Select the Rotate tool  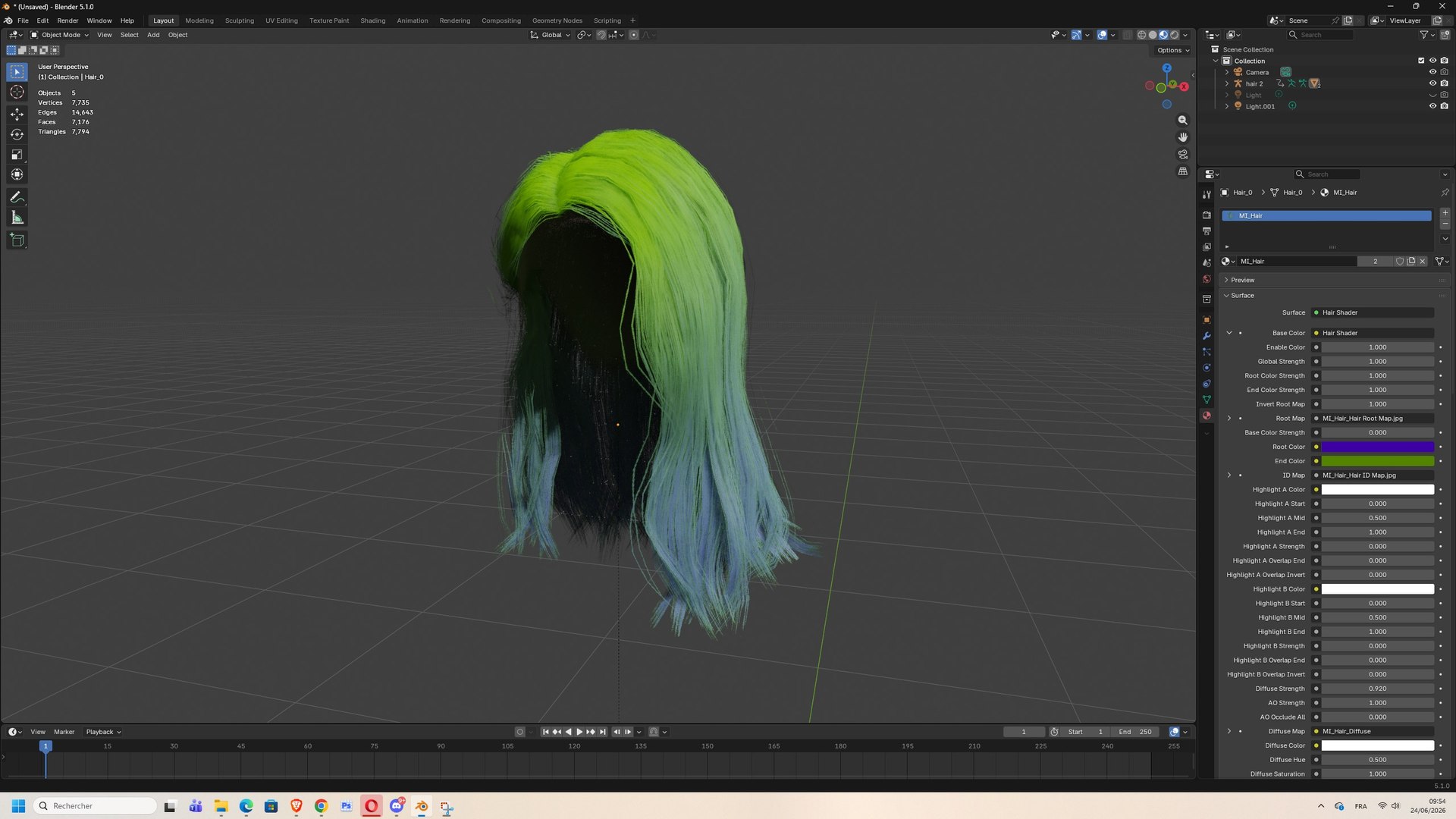coord(17,134)
